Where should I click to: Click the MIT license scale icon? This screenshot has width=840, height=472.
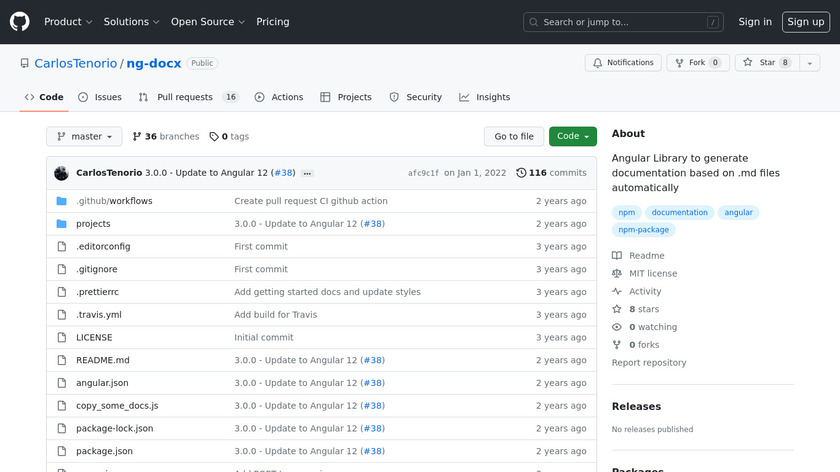[617, 274]
